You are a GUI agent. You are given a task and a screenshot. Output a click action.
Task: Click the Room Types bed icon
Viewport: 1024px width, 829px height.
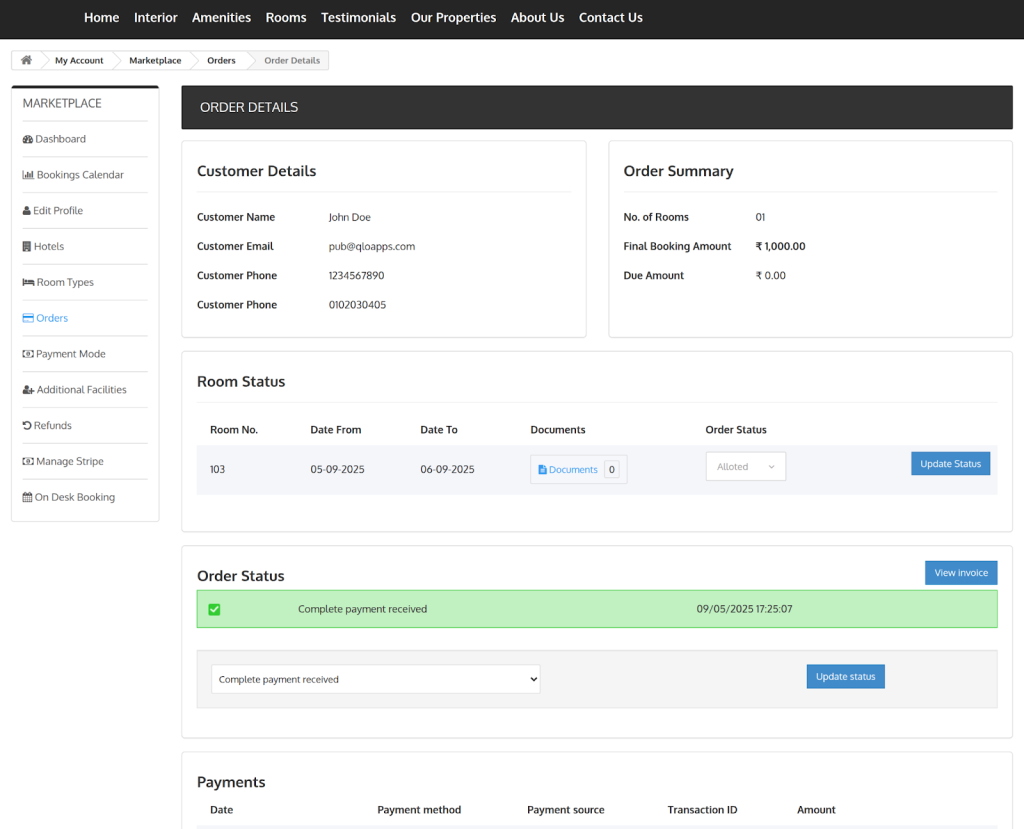(28, 282)
